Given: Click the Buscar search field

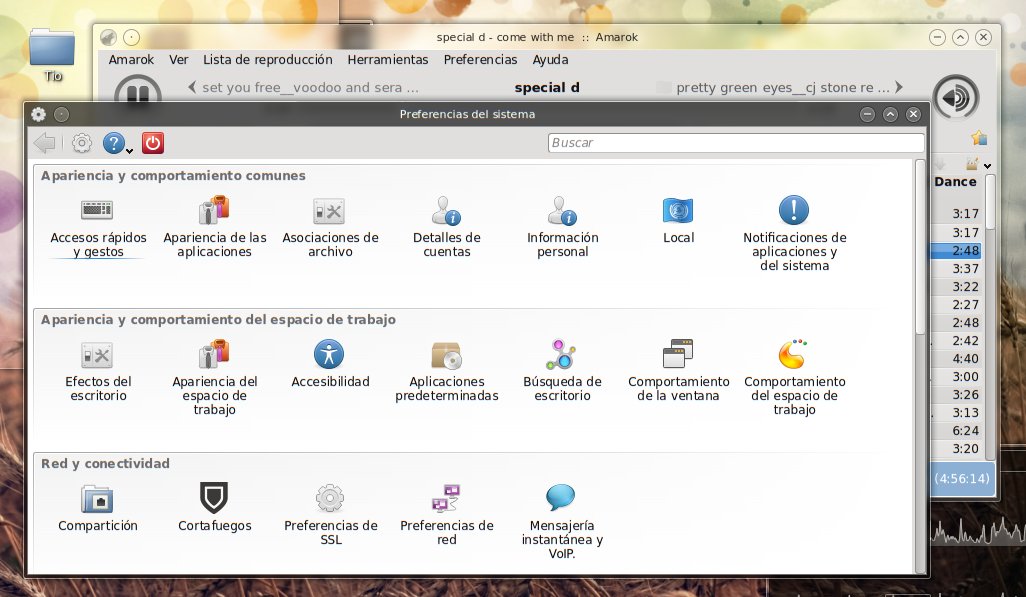Looking at the screenshot, I should click(x=736, y=143).
